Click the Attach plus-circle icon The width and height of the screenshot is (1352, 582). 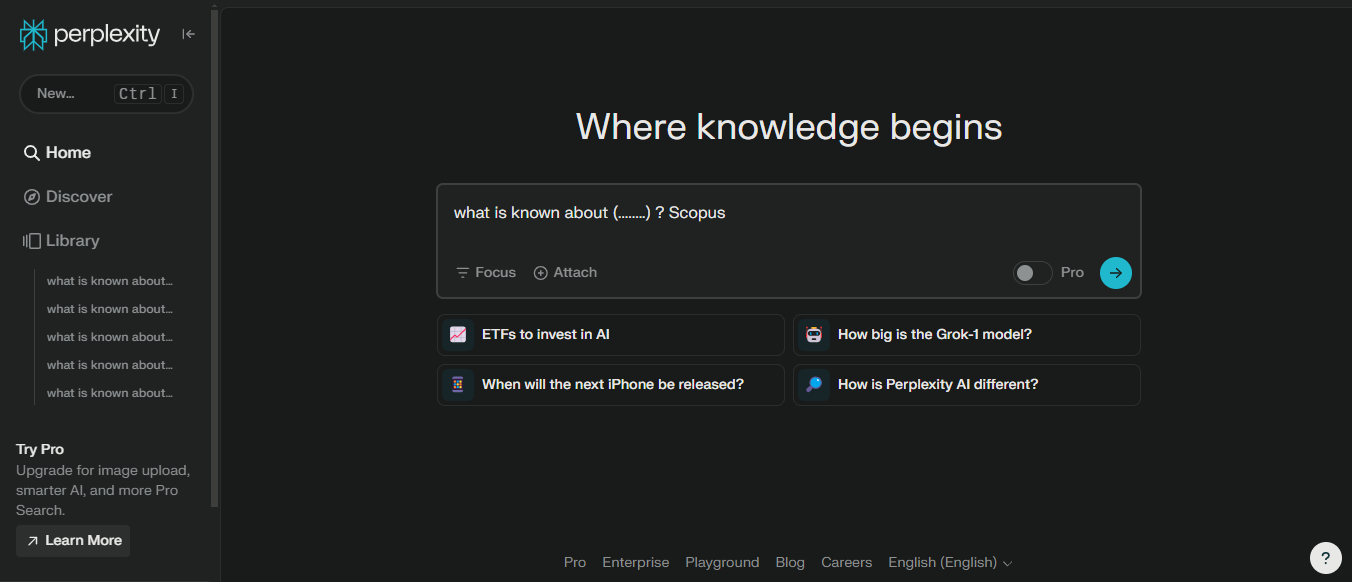541,273
